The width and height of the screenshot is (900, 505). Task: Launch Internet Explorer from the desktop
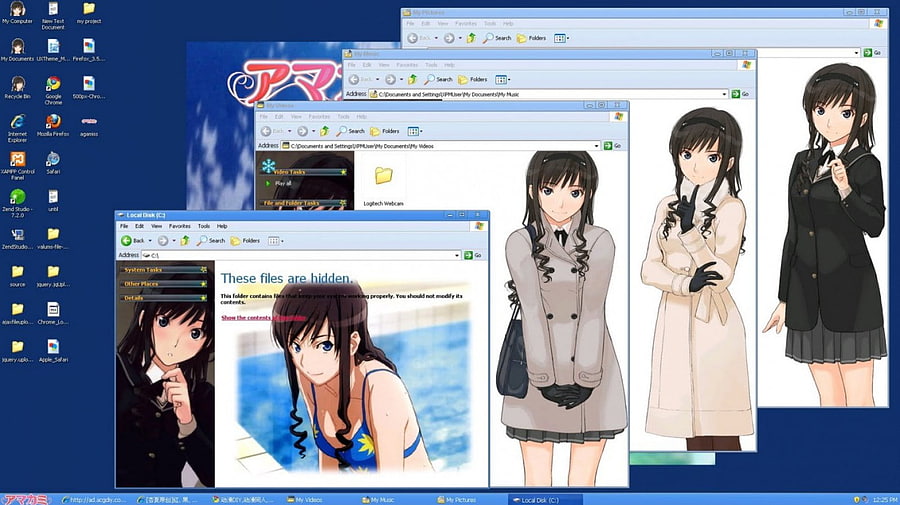click(17, 129)
